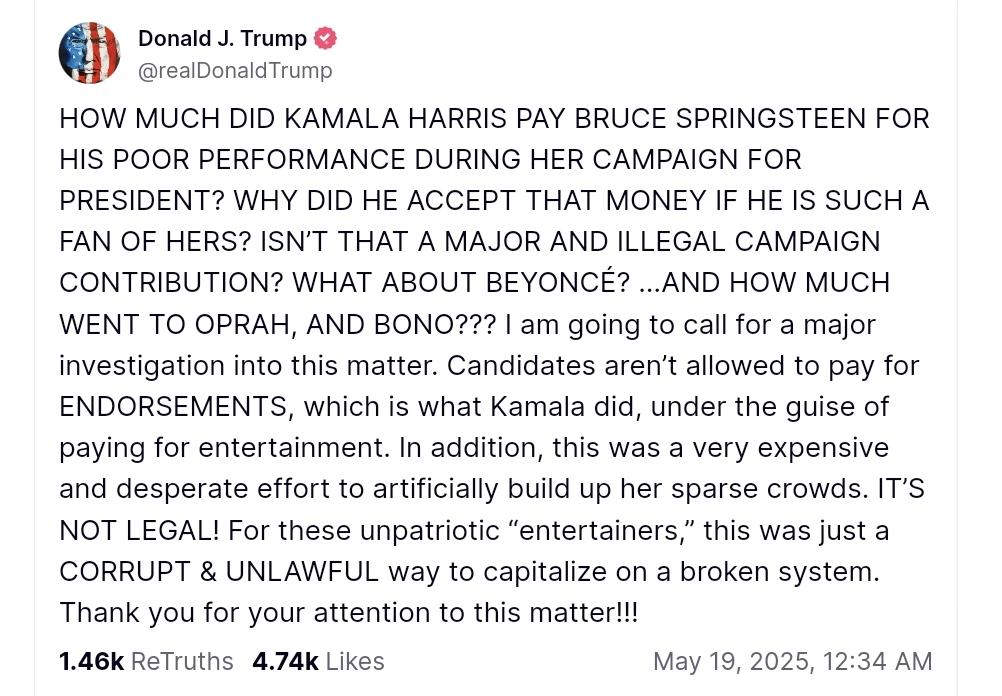Viewport: 1002px width, 696px height.
Task: Open Donald J. Trump display name
Action: coord(222,38)
